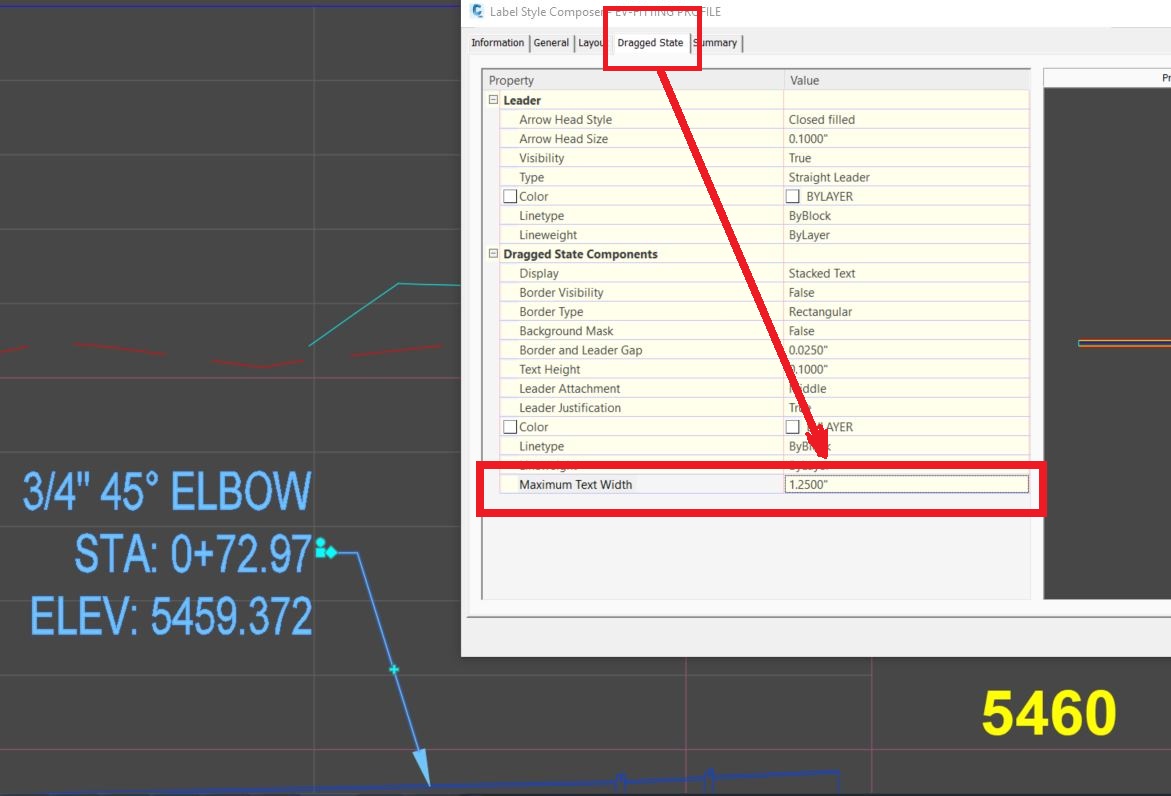Image resolution: width=1171 pixels, height=796 pixels.
Task: Change the Type value Straight Leader
Action: tap(906, 178)
